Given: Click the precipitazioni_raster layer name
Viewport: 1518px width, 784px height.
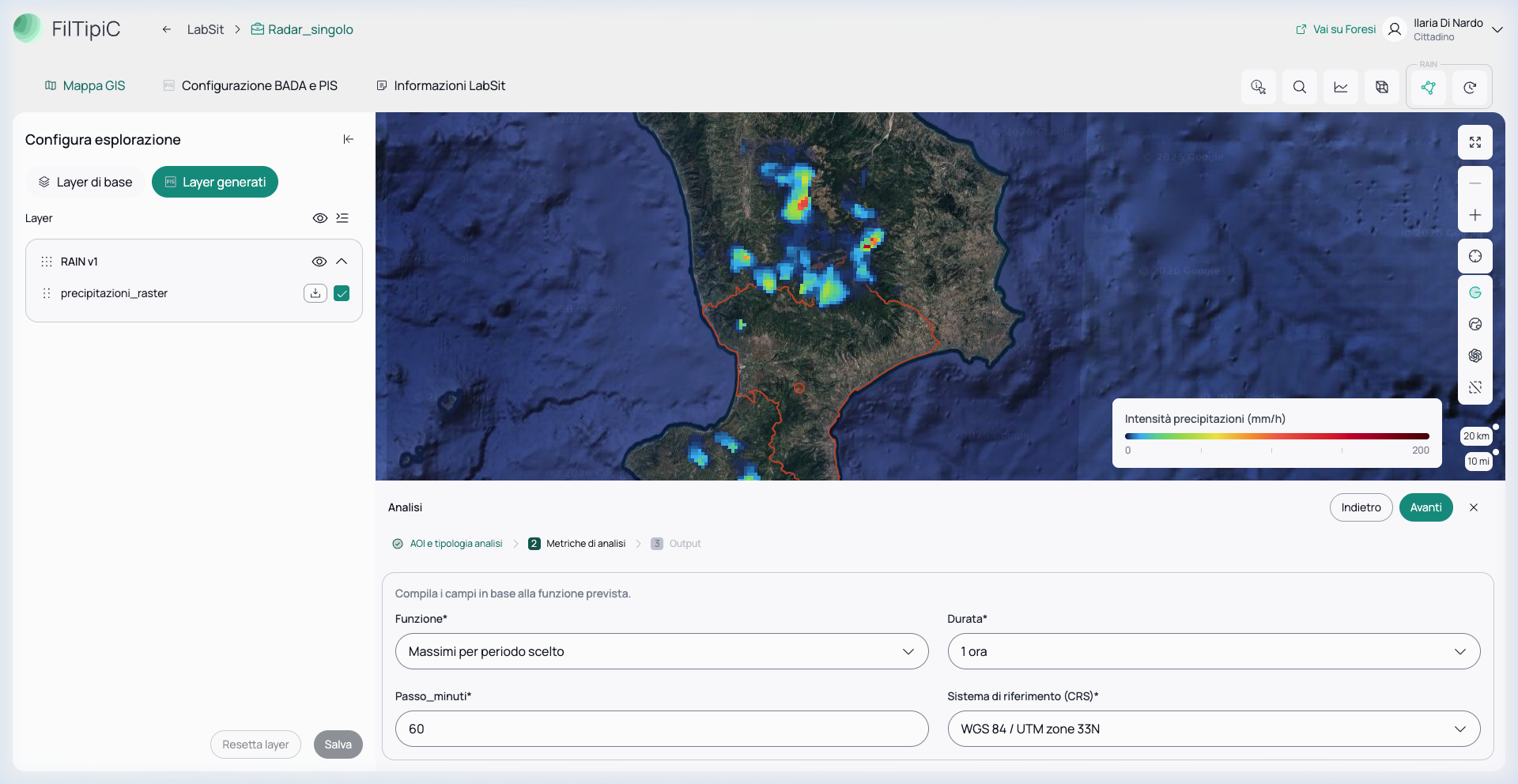Looking at the screenshot, I should pos(114,293).
